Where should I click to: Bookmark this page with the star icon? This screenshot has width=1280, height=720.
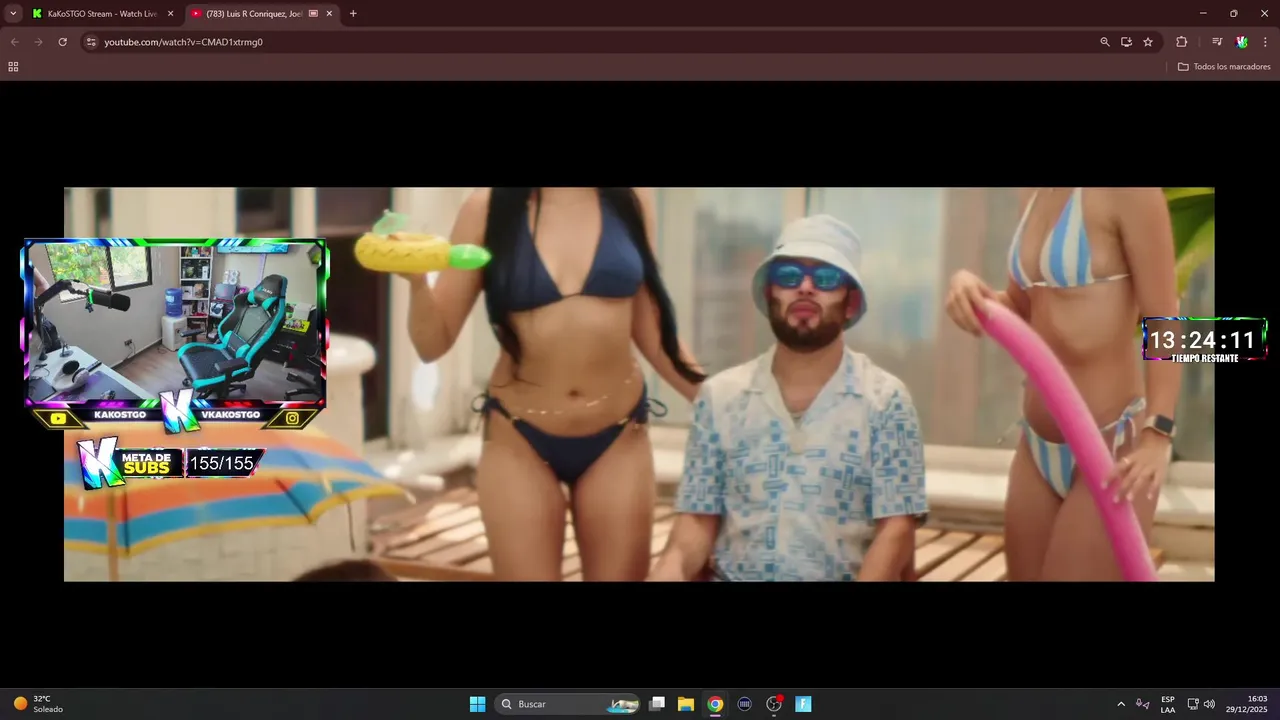pyautogui.click(x=1148, y=42)
